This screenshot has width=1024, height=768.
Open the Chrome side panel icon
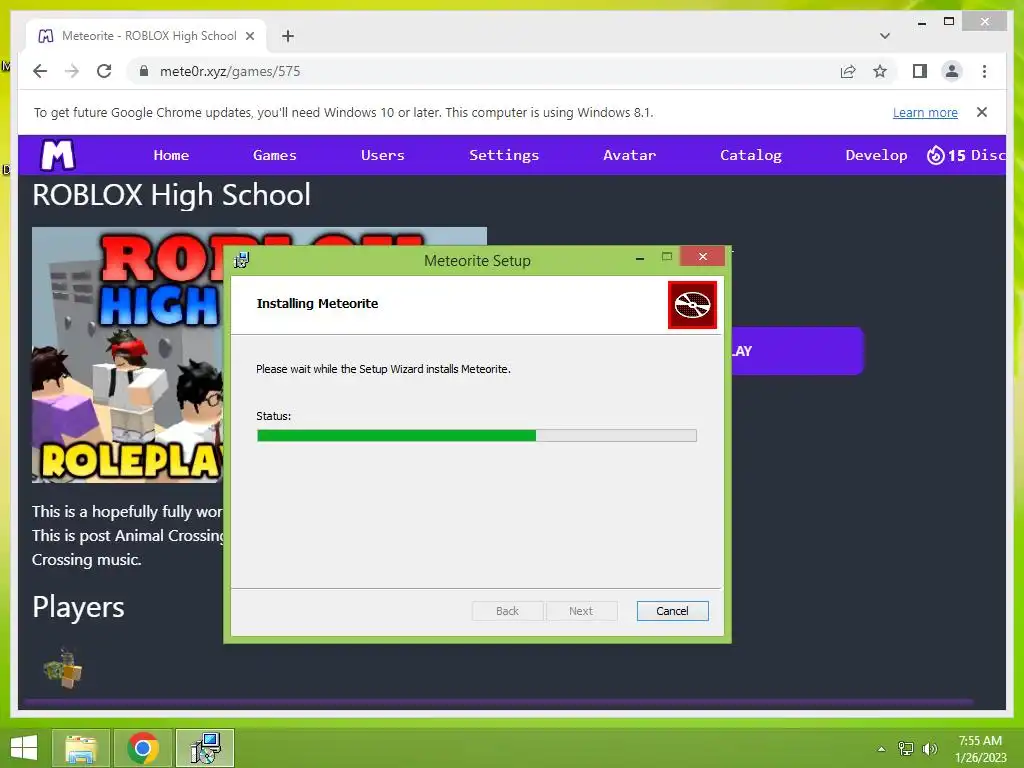[920, 71]
